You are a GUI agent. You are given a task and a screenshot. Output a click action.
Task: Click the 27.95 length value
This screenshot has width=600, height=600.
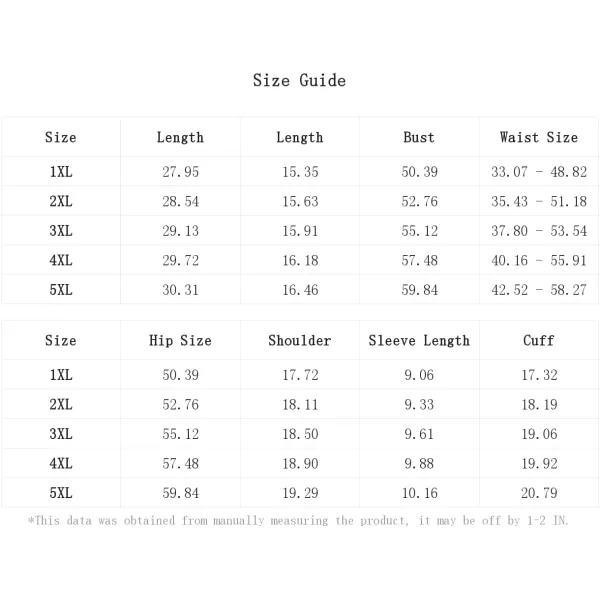(180, 172)
